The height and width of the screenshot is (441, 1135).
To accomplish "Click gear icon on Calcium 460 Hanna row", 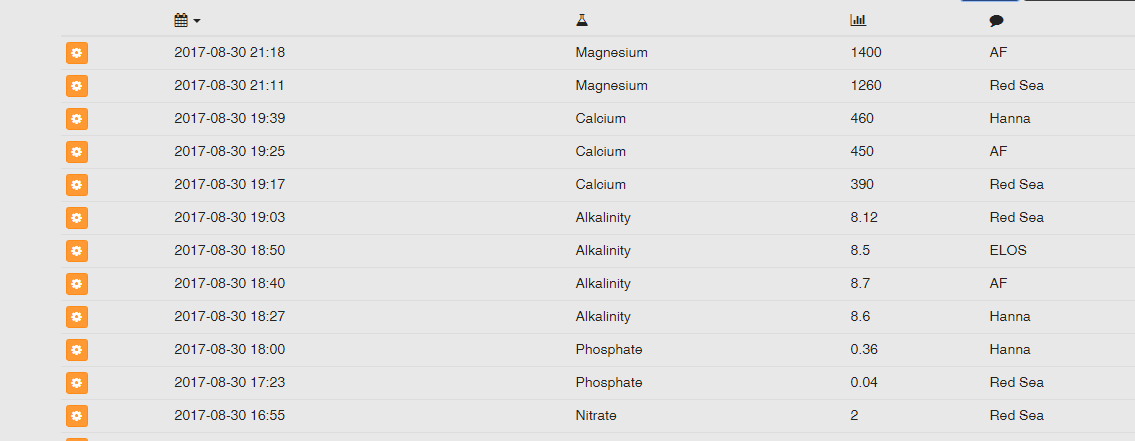I will pyautogui.click(x=77, y=119).
